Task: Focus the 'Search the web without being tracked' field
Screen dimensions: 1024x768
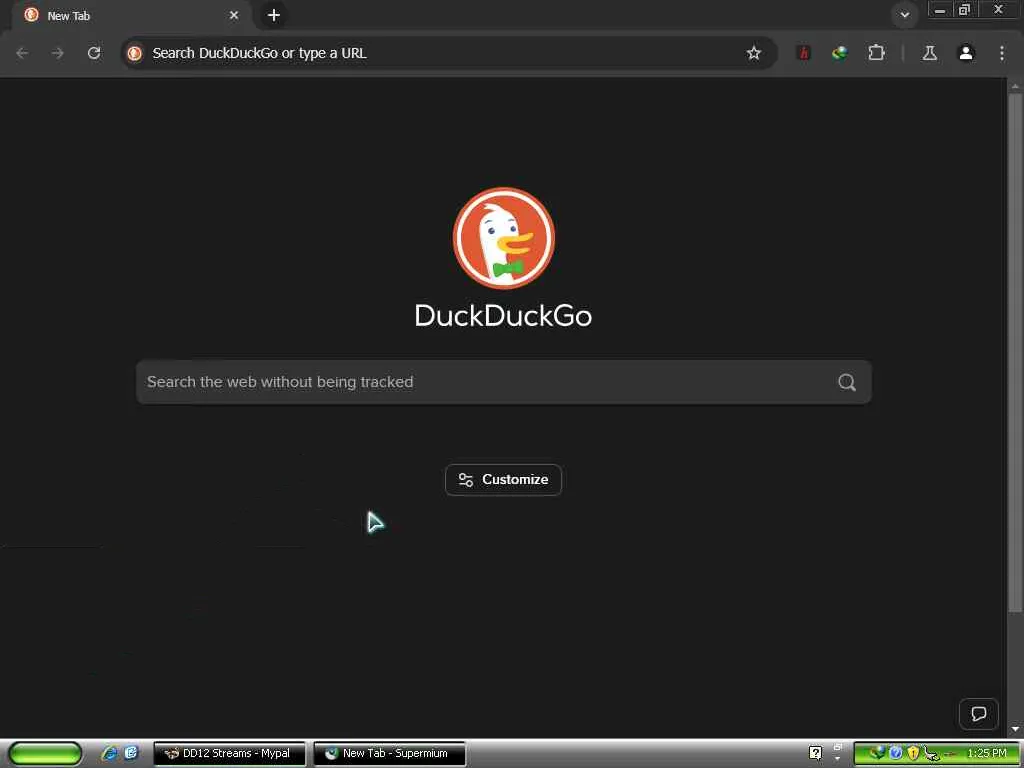Action: click(504, 382)
